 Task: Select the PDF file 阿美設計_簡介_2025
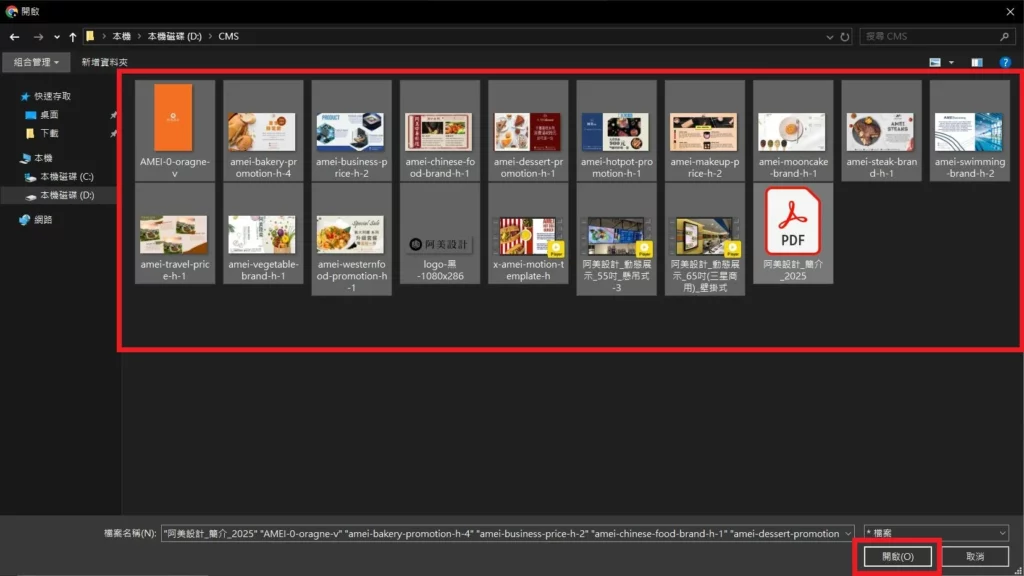(x=791, y=234)
